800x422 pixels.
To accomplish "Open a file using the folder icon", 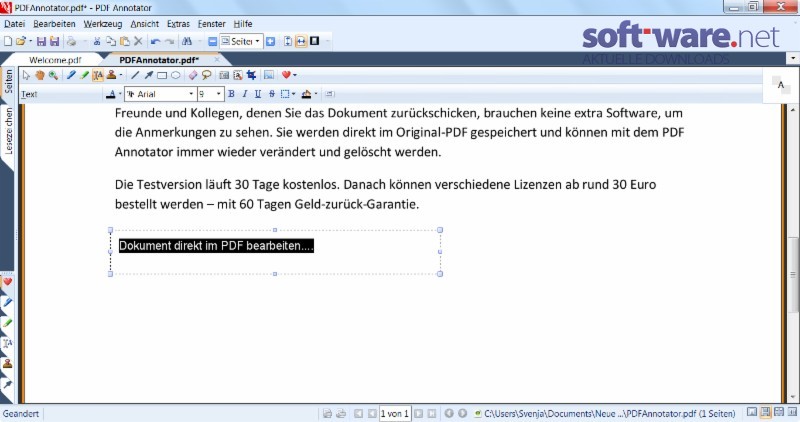I will pos(21,41).
